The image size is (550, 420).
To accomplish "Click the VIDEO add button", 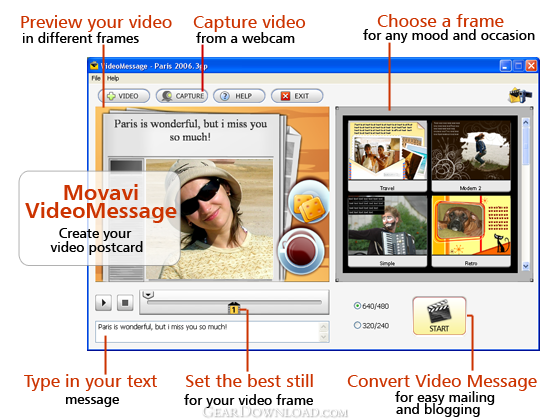I will click(124, 96).
